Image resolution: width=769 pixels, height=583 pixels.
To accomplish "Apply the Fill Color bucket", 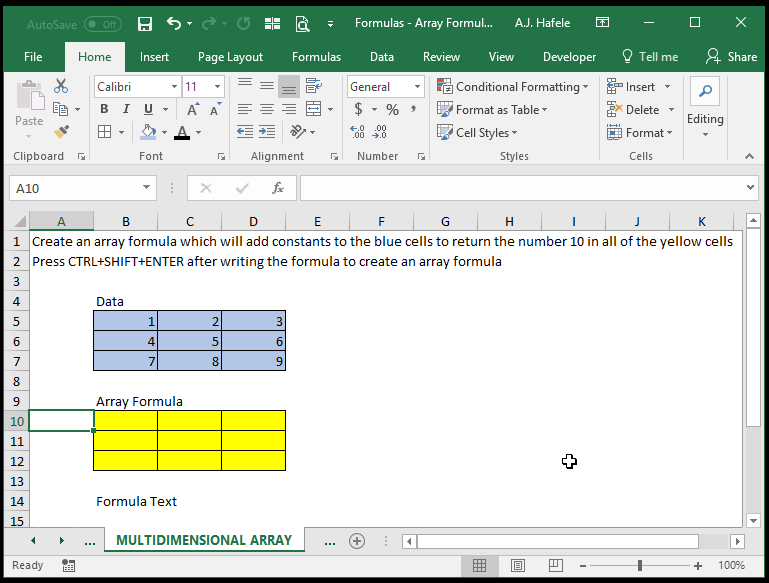I will pos(149,132).
